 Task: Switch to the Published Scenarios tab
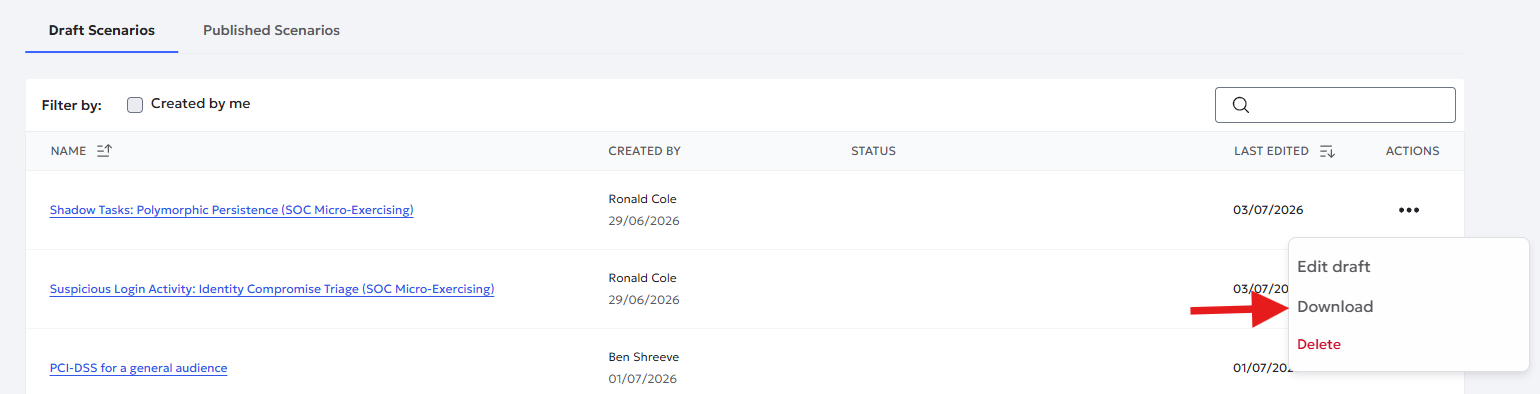click(271, 30)
